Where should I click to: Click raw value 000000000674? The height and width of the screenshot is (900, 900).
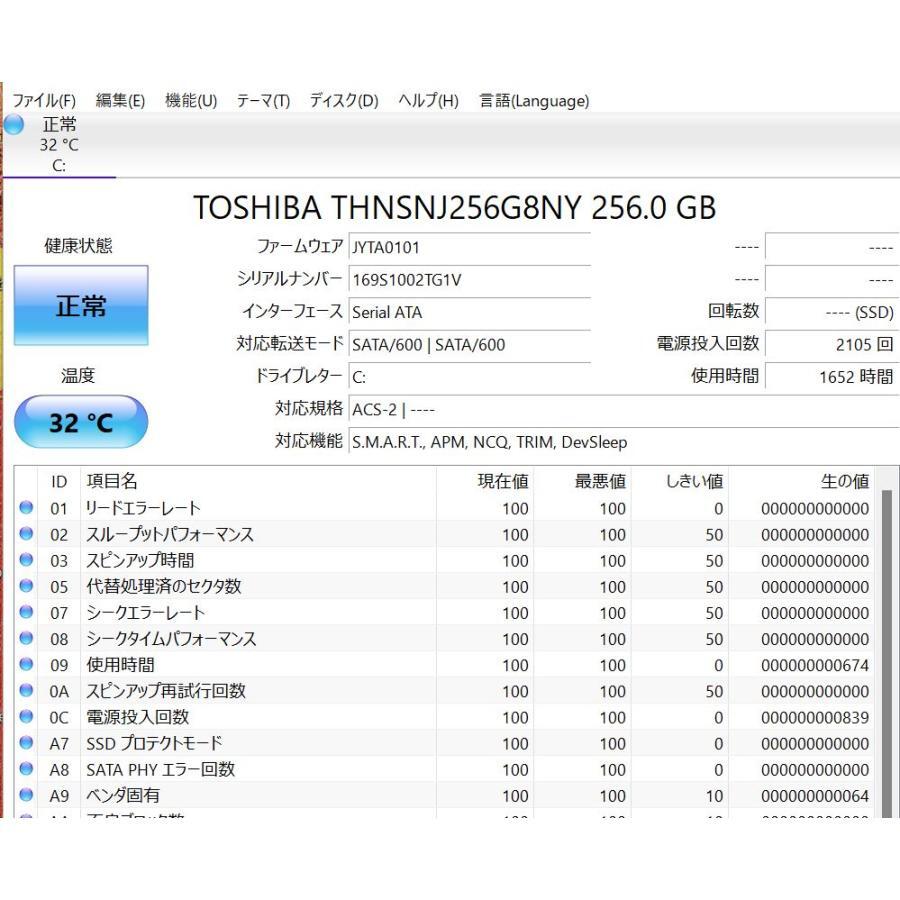815,665
